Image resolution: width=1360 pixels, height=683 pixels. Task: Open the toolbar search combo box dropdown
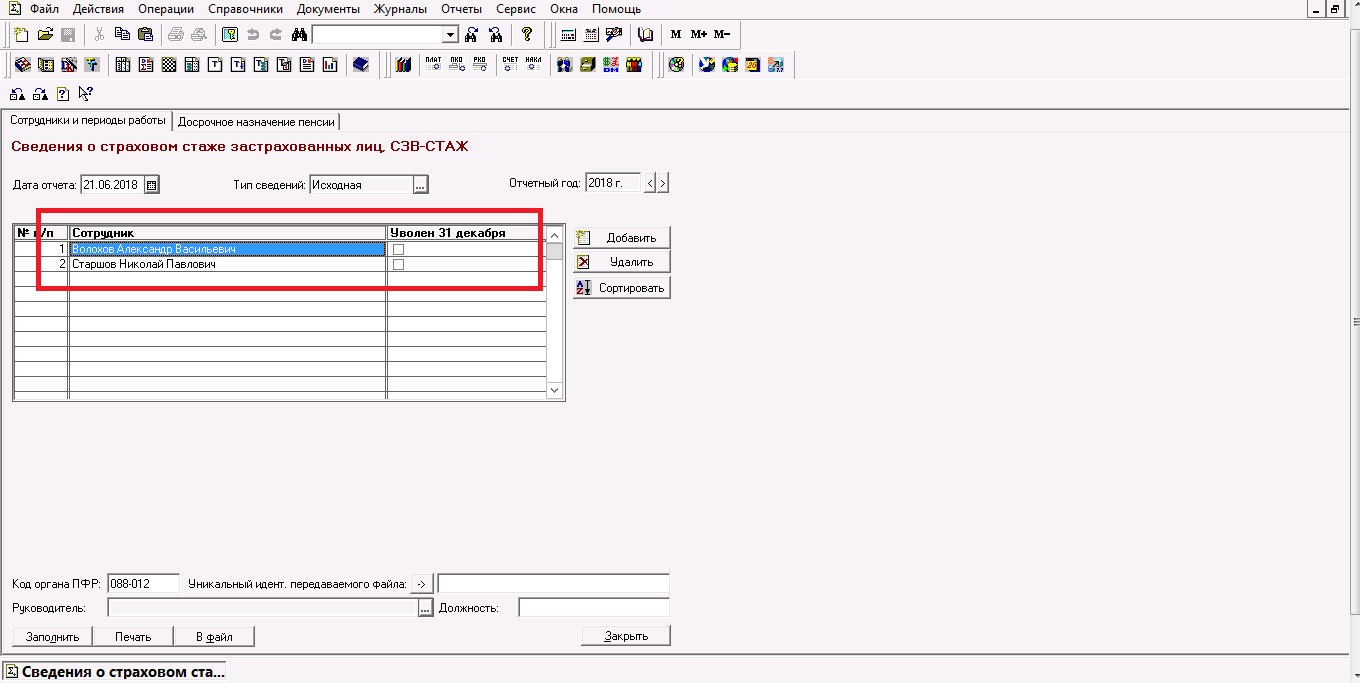pyautogui.click(x=450, y=35)
